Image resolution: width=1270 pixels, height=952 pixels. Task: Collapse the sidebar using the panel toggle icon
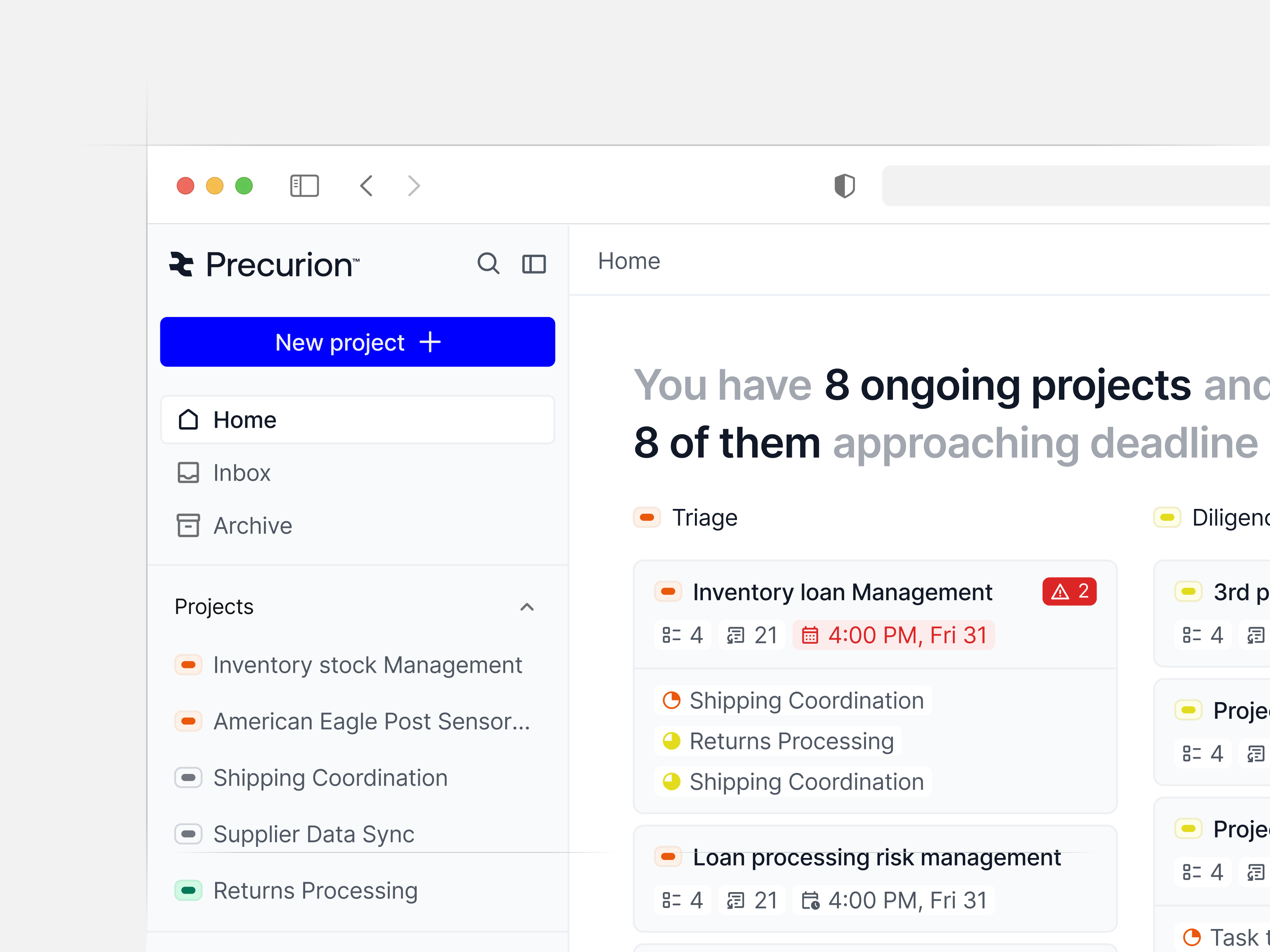[533, 264]
